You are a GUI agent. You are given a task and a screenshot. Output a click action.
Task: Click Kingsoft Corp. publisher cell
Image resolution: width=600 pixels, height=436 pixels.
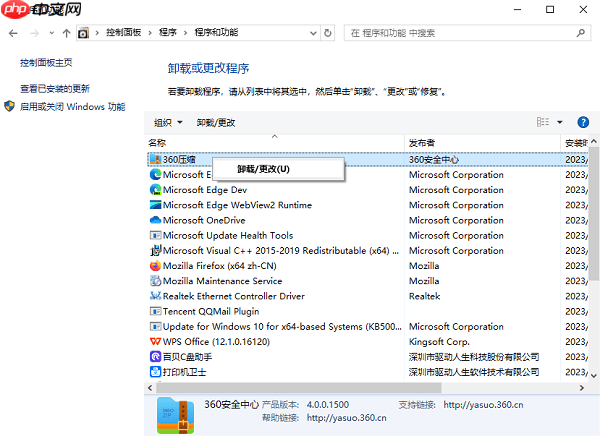pyautogui.click(x=439, y=341)
